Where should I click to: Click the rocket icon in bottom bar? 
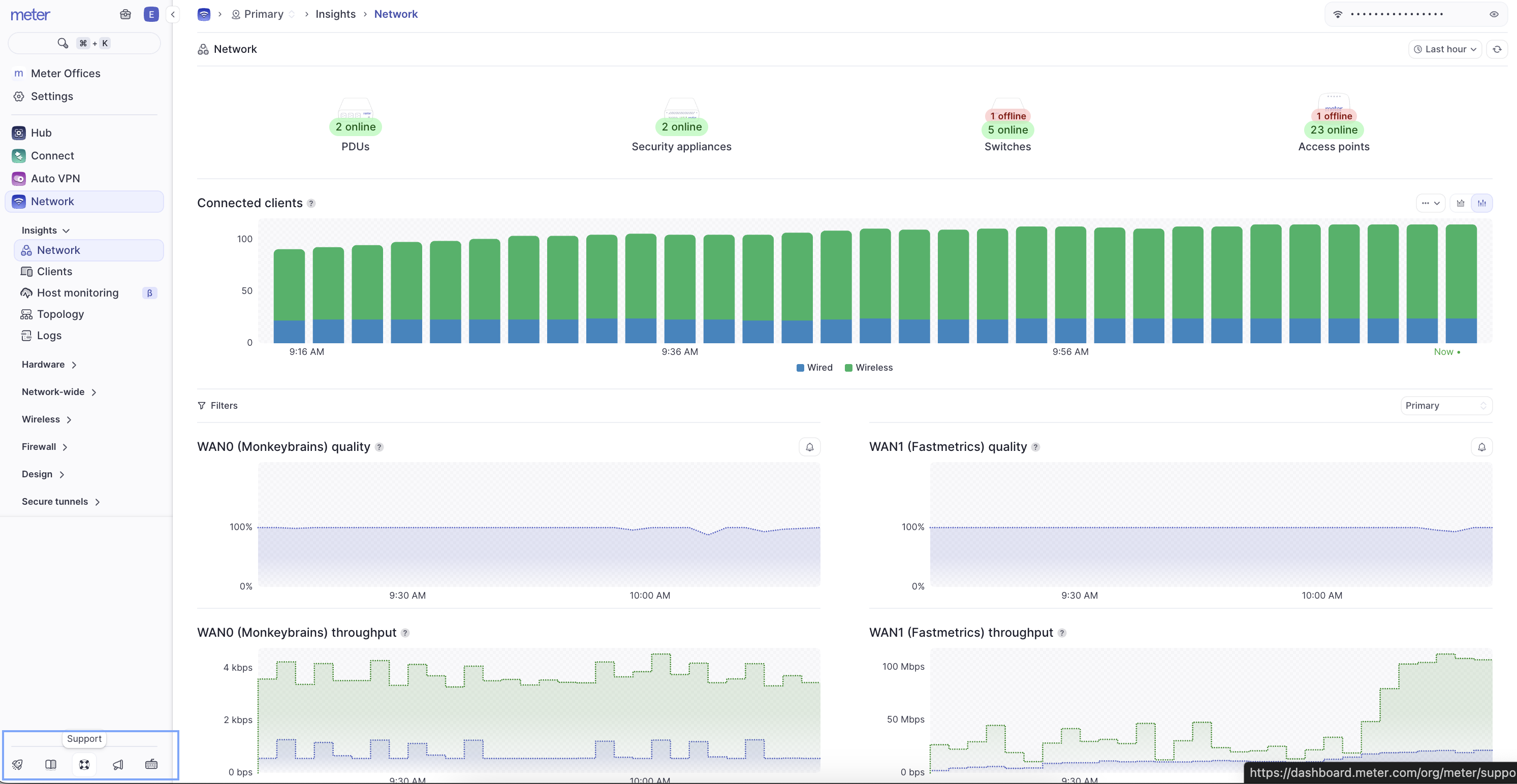pos(17,765)
